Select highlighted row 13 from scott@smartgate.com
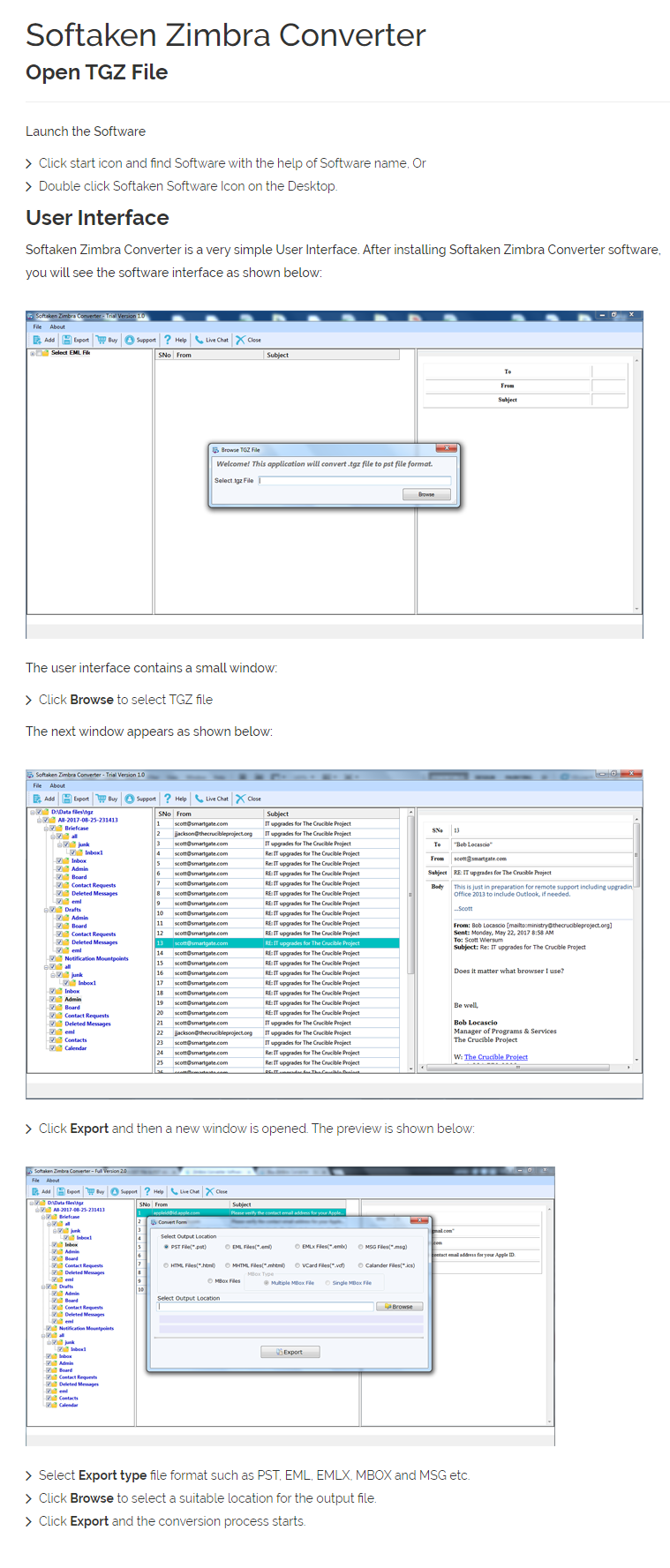This screenshot has width=670, height=1568. click(x=277, y=943)
